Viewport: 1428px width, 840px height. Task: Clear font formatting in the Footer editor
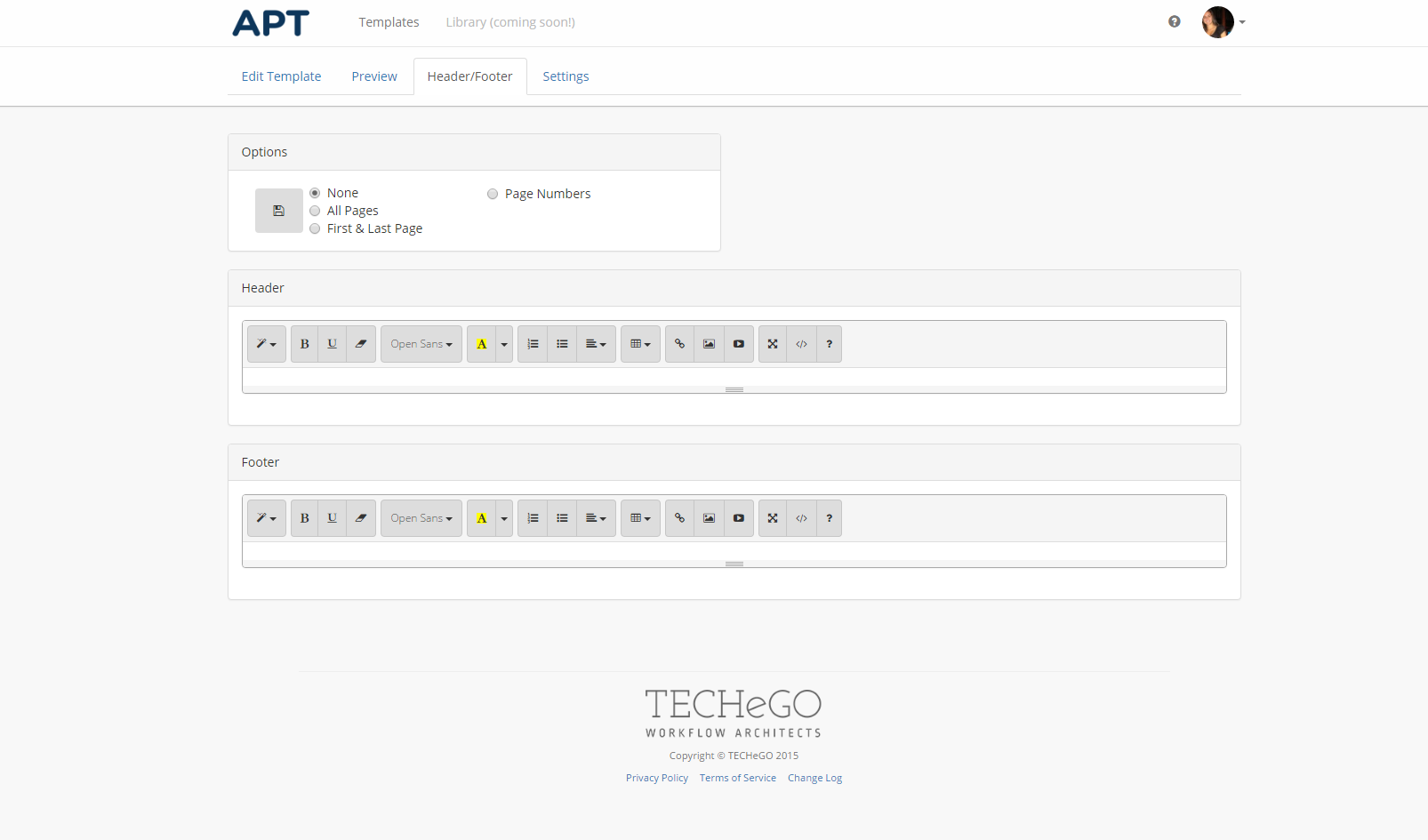tap(360, 518)
